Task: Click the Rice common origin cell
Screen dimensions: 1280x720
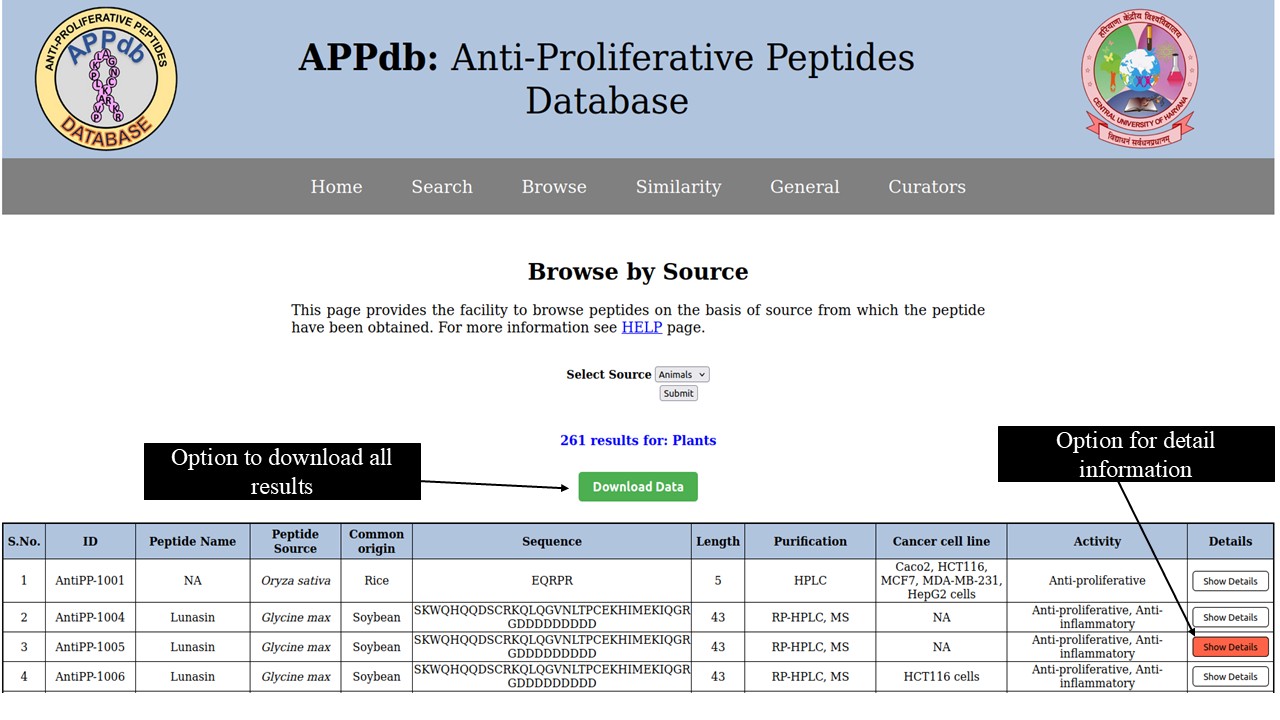Action: point(376,580)
